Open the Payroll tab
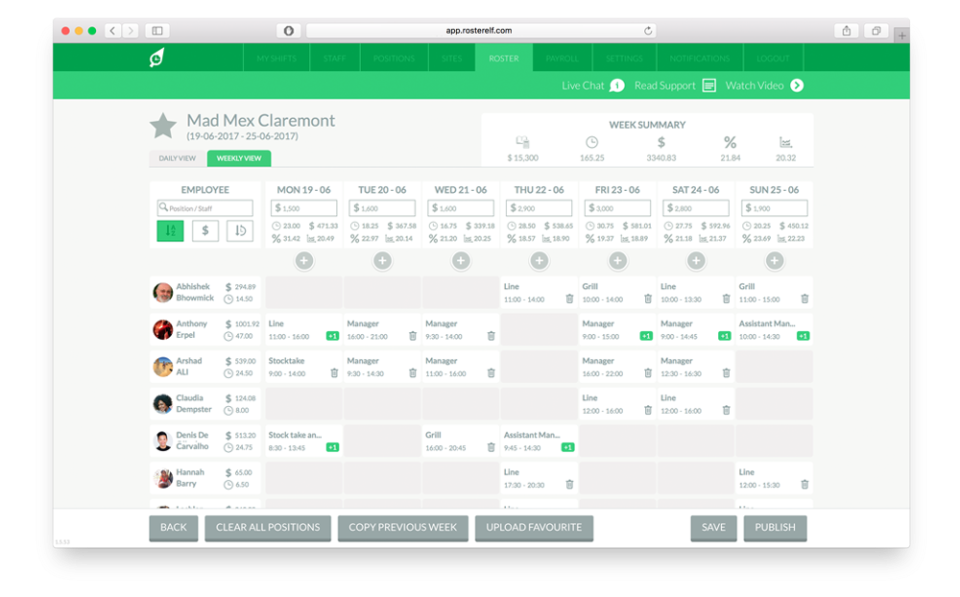 562,58
